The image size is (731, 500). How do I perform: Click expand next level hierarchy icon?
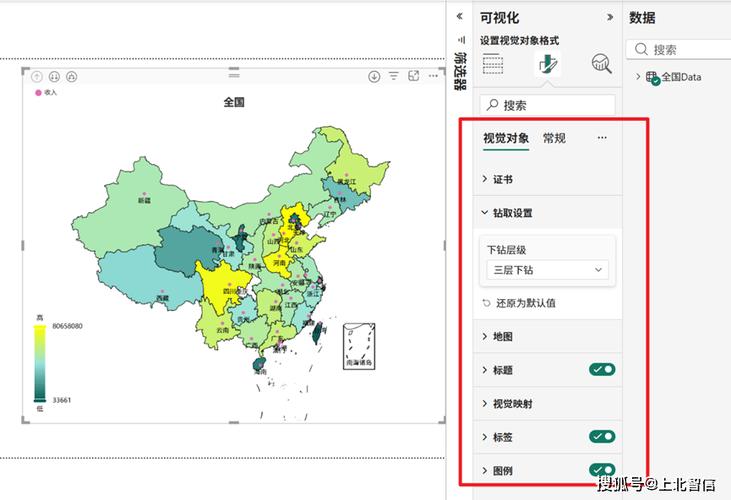[x=71, y=76]
